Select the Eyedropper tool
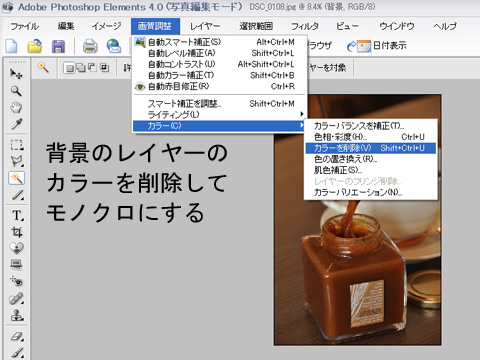This screenshot has height=360, width=480. 16,124
